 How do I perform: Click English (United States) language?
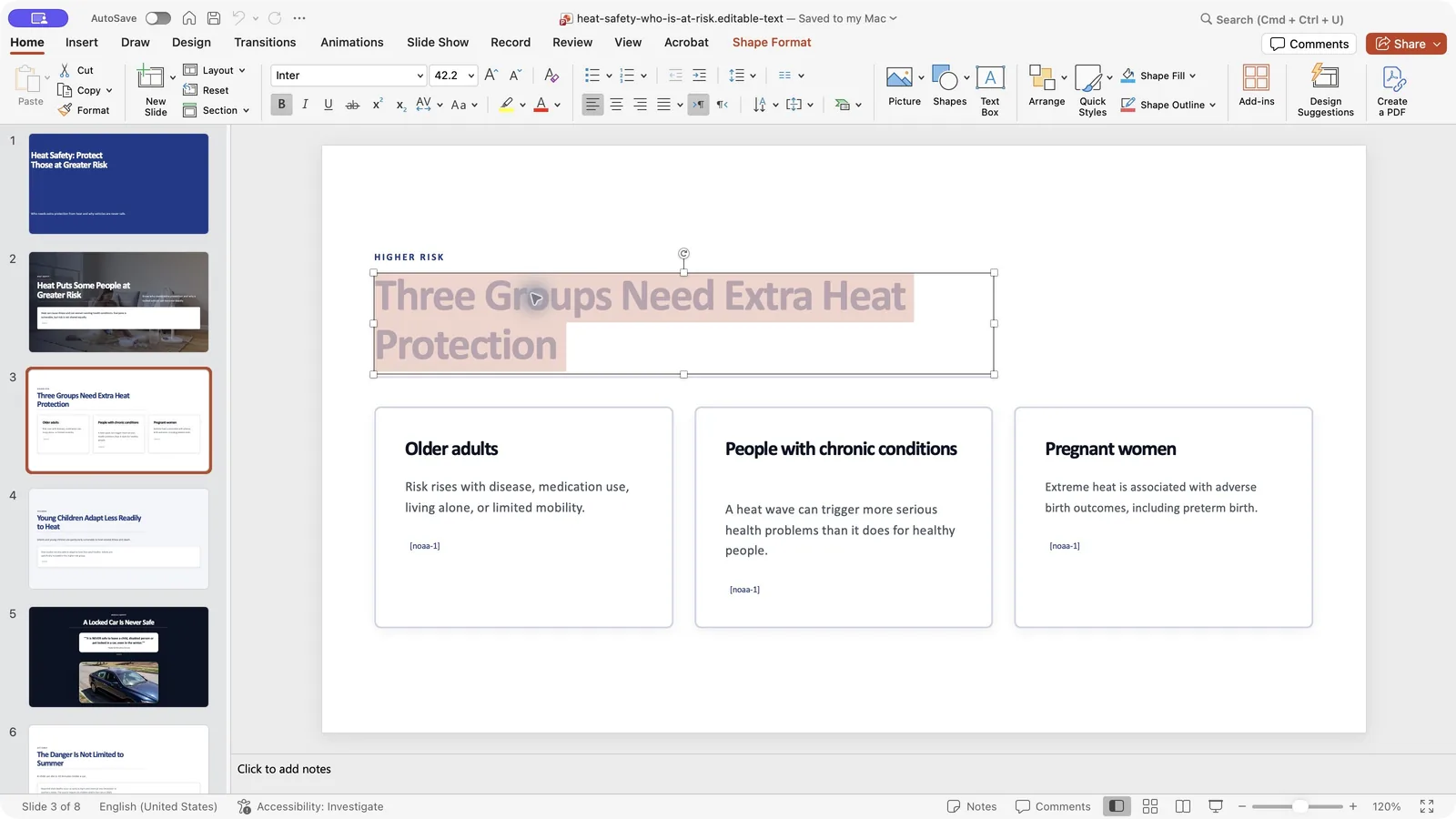click(158, 806)
